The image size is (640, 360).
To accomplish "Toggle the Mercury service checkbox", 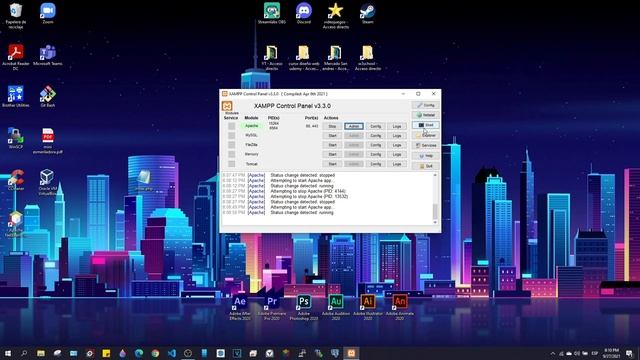I will click(231, 154).
